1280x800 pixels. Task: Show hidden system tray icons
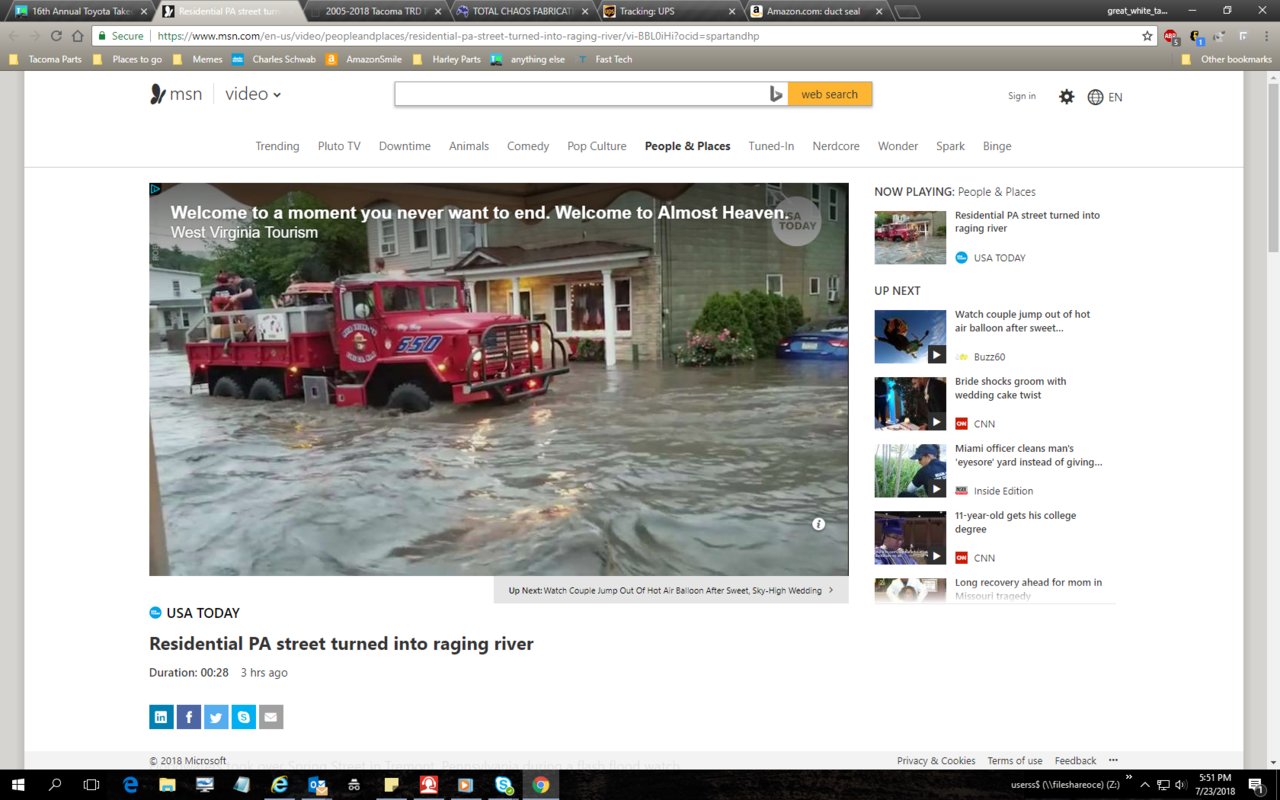pyautogui.click(x=1146, y=785)
